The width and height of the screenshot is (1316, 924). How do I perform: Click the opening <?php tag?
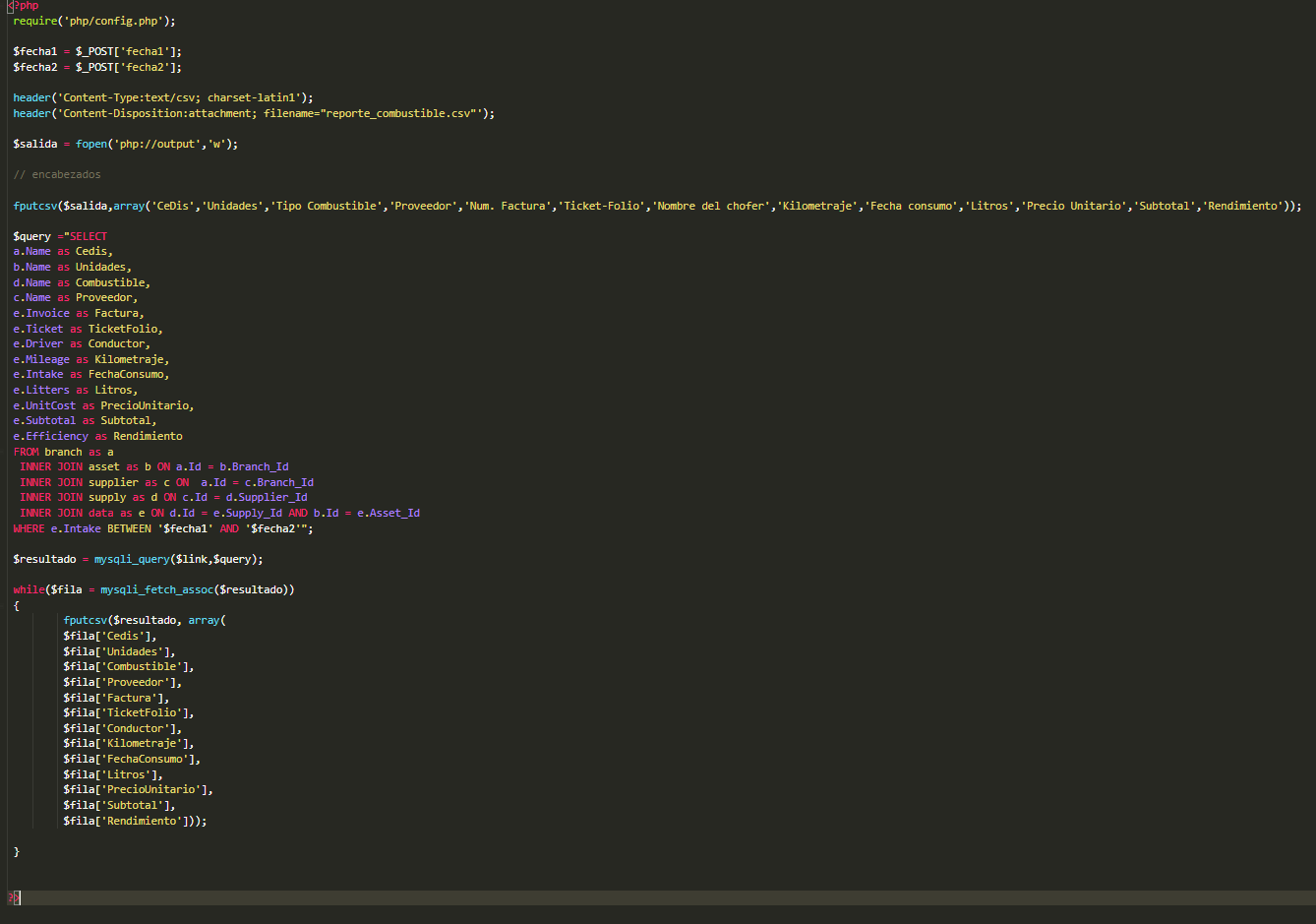[x=24, y=6]
